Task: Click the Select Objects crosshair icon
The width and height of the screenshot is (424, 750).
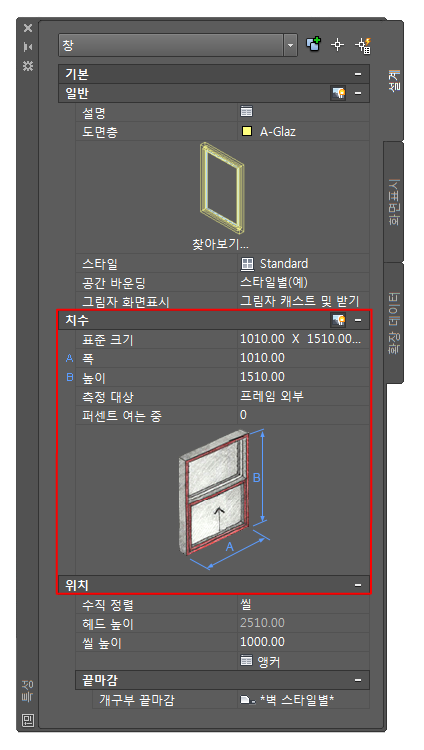Action: click(x=338, y=45)
